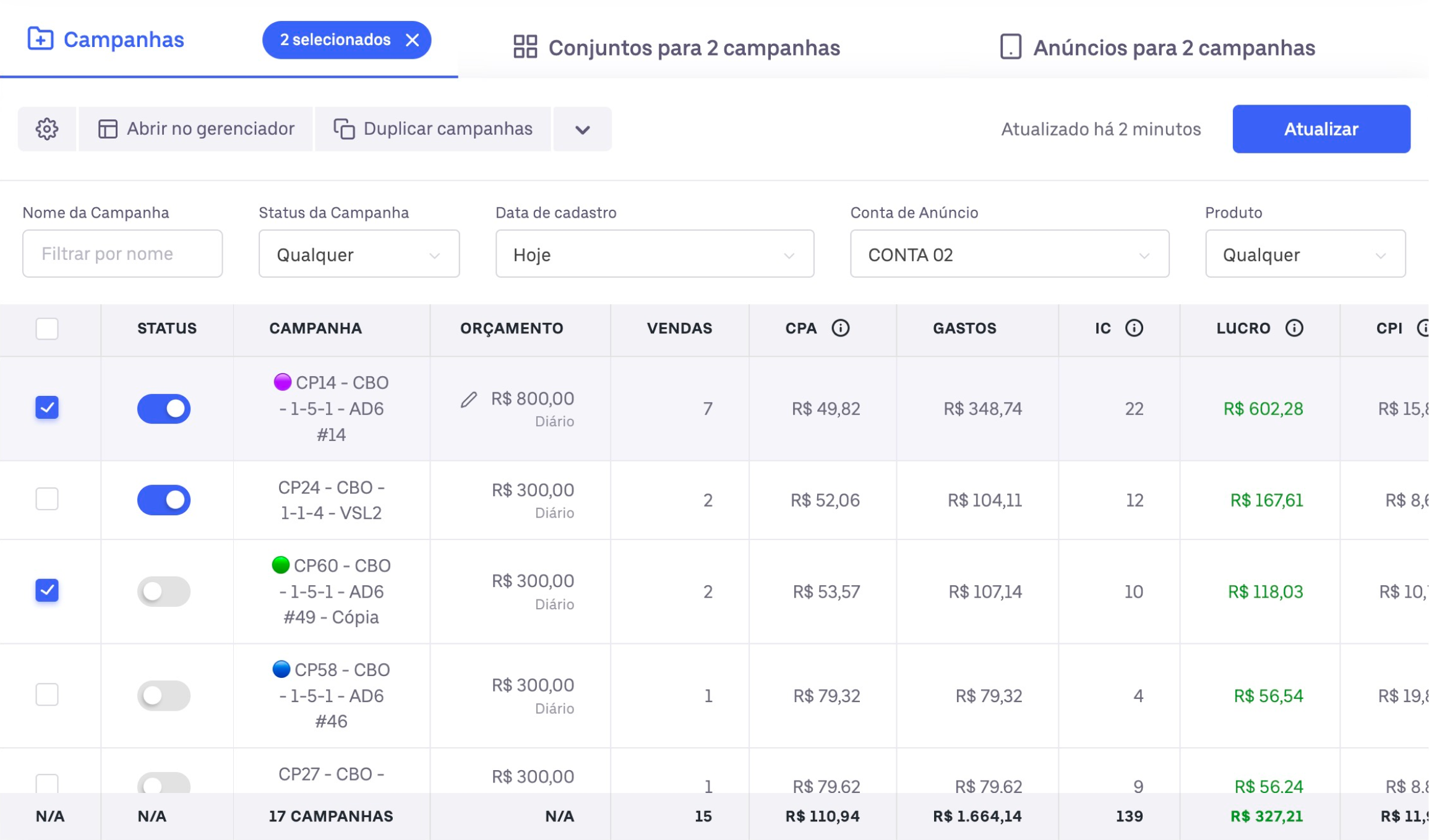This screenshot has height=840, width=1429.
Task: Uncheck the CP14 campaign checkbox
Action: [47, 408]
